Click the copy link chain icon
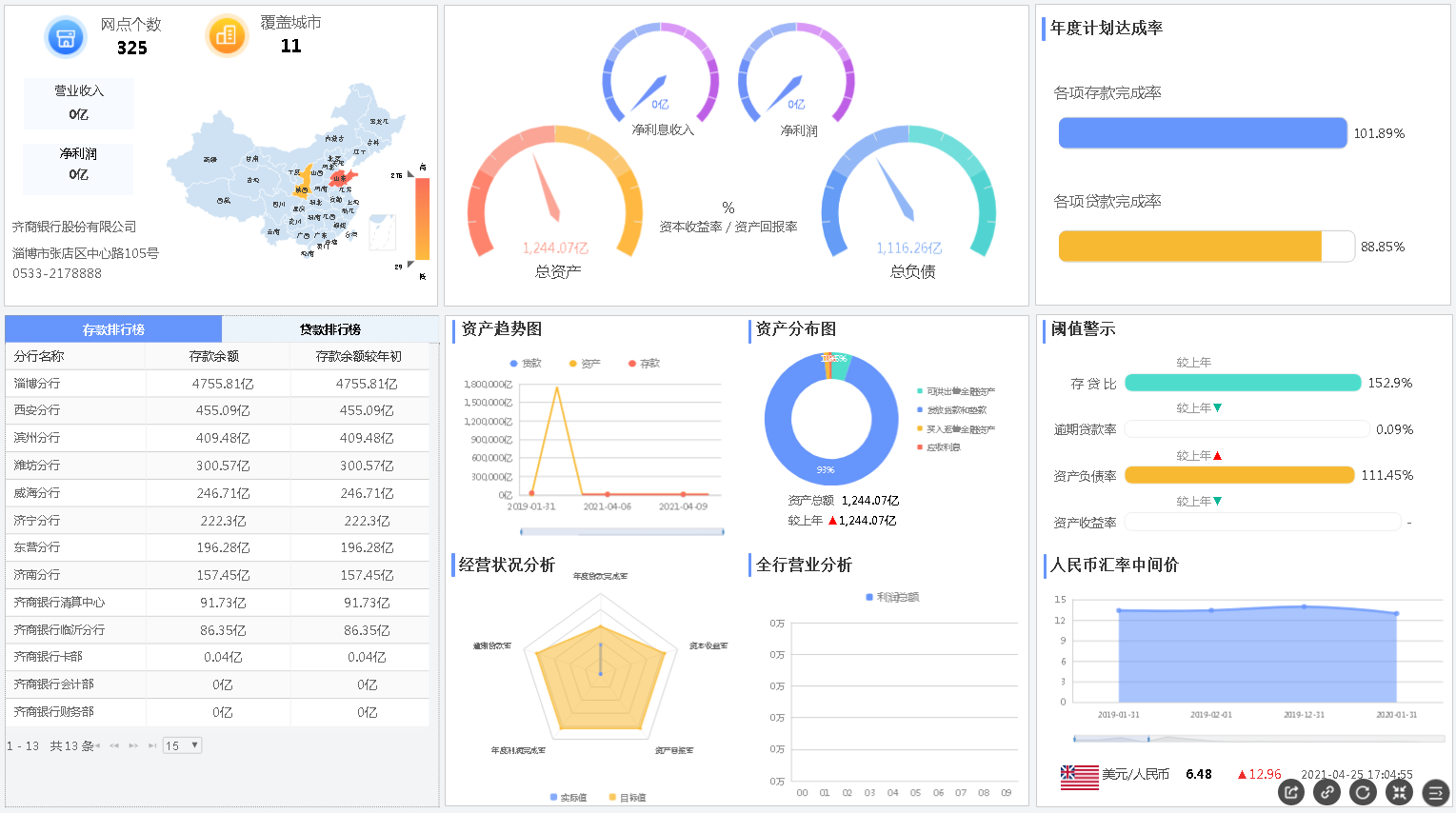 coord(1326,792)
